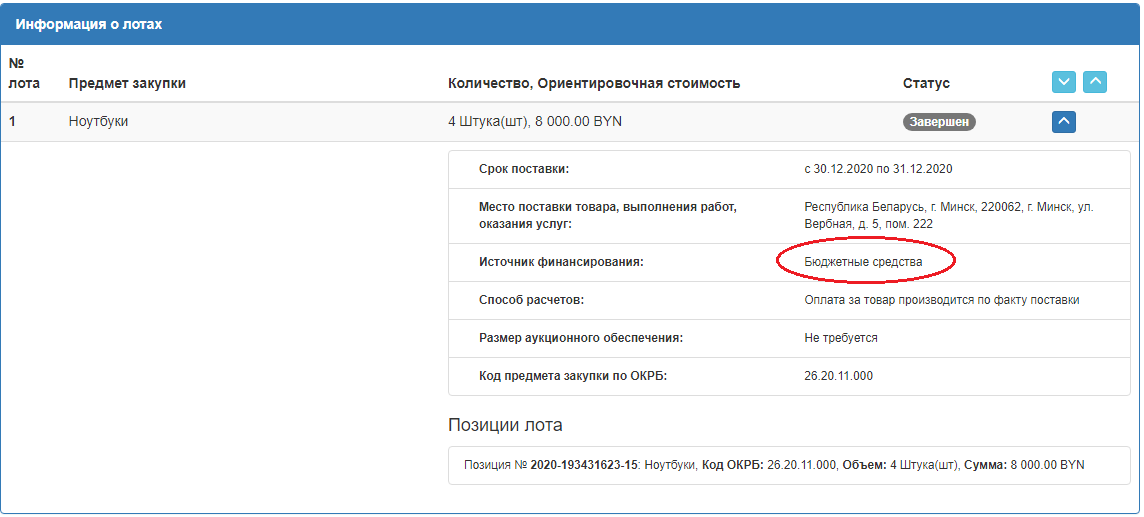Click the Источник финансирования label

pyautogui.click(x=561, y=261)
